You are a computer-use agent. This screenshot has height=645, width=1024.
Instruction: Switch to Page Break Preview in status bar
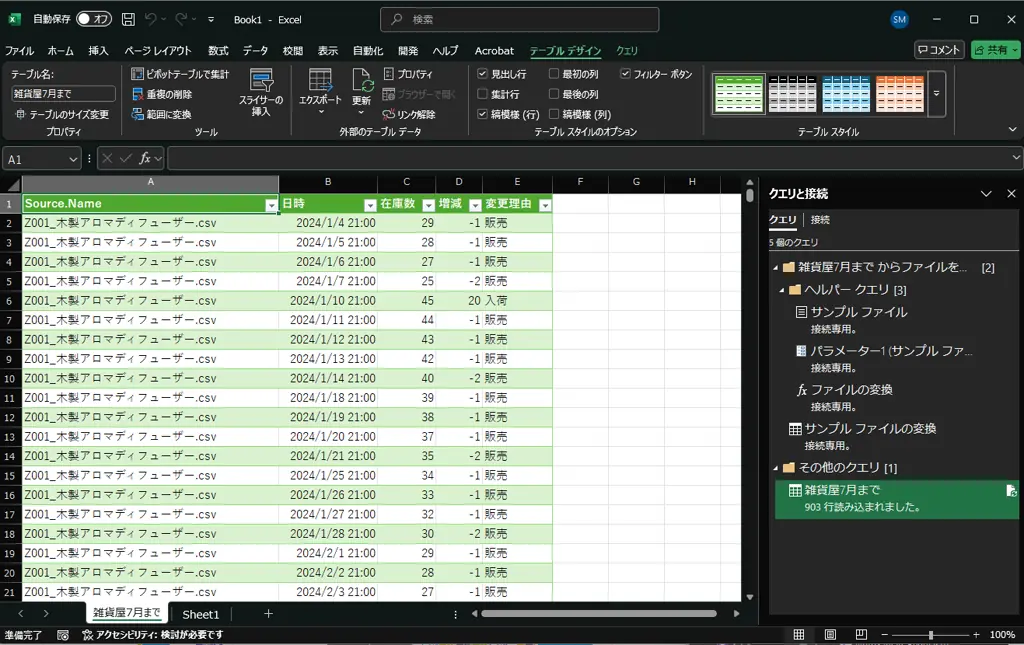pyautogui.click(x=861, y=635)
